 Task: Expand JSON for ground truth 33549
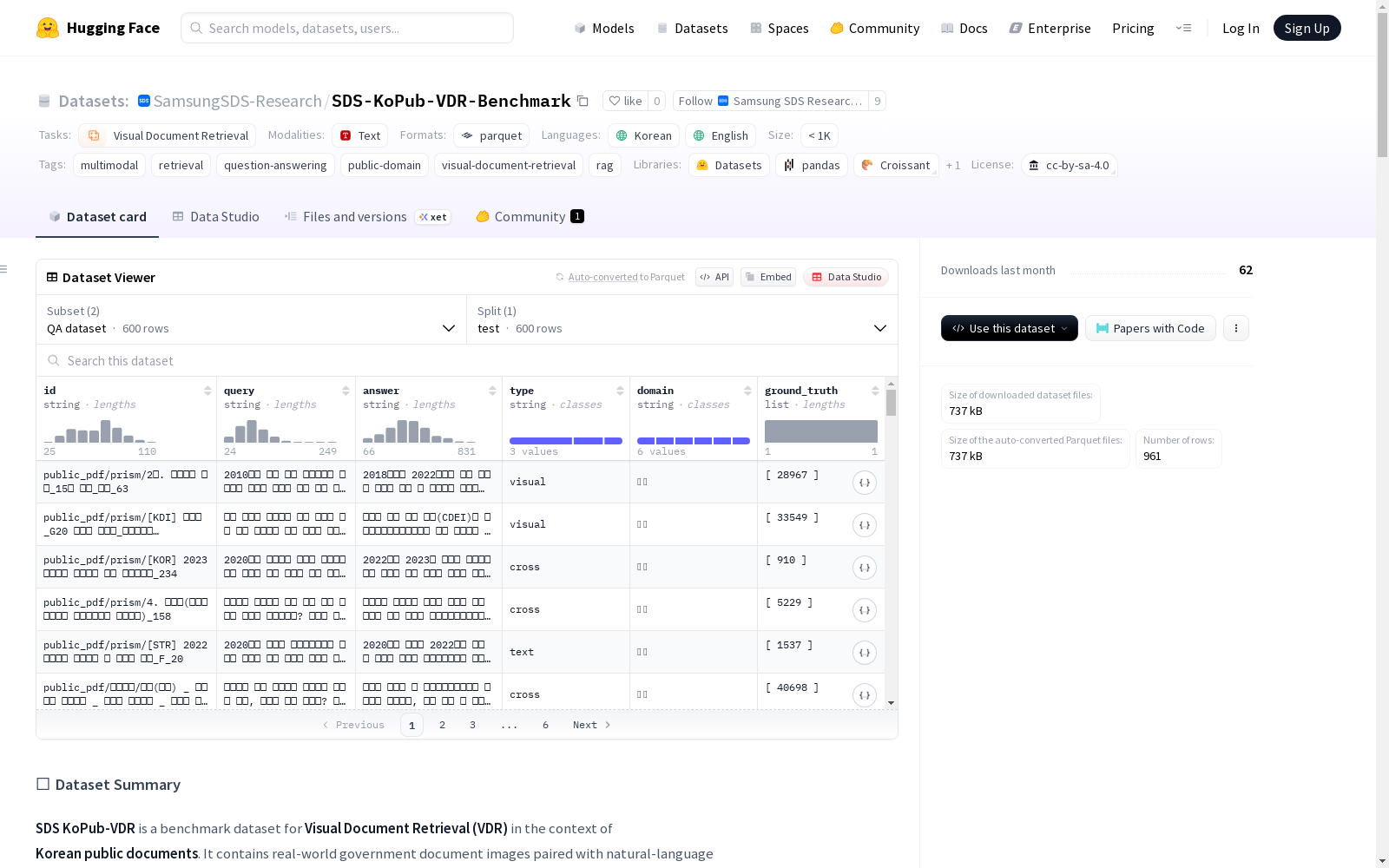[x=865, y=525]
